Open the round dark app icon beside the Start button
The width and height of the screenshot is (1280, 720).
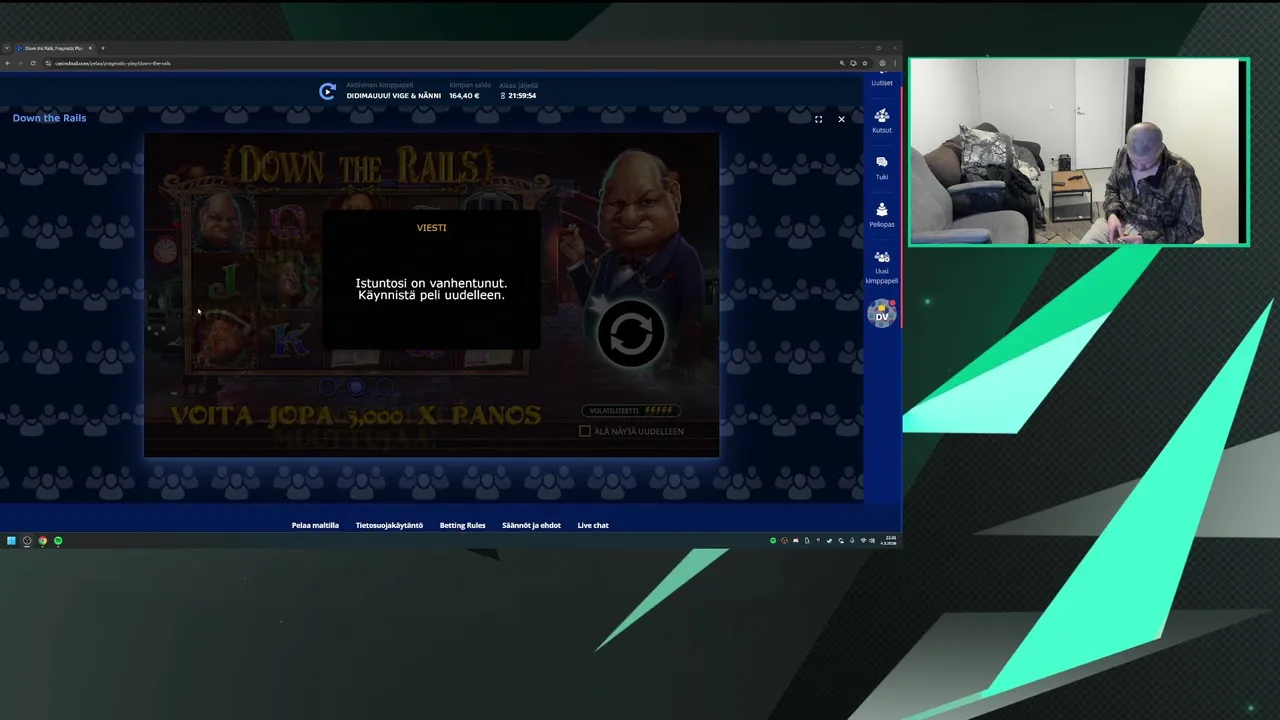[27, 541]
